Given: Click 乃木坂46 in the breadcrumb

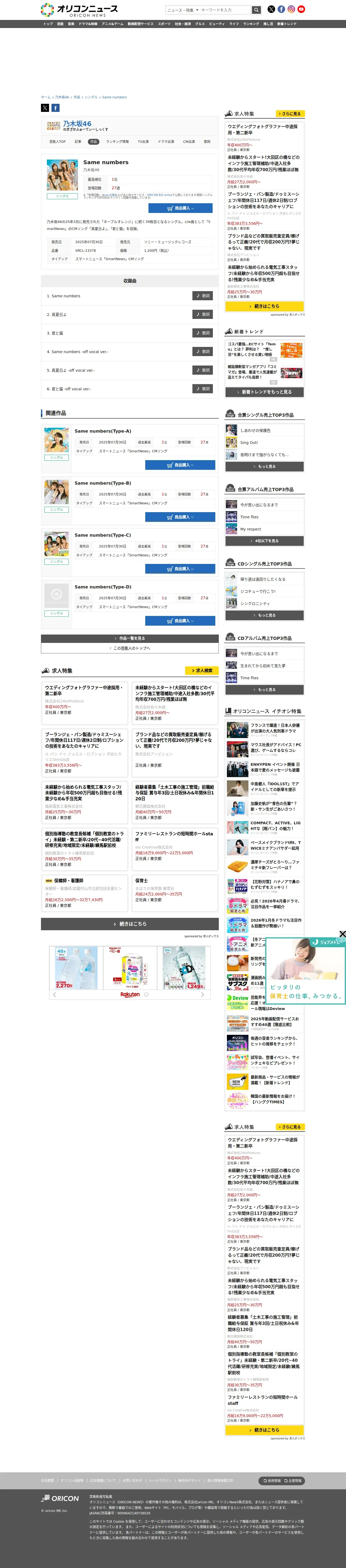Looking at the screenshot, I should click(x=62, y=97).
